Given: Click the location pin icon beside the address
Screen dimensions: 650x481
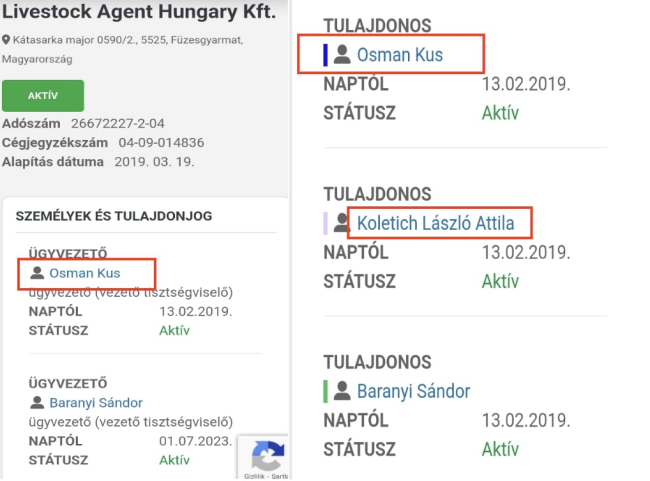Looking at the screenshot, I should (7, 40).
